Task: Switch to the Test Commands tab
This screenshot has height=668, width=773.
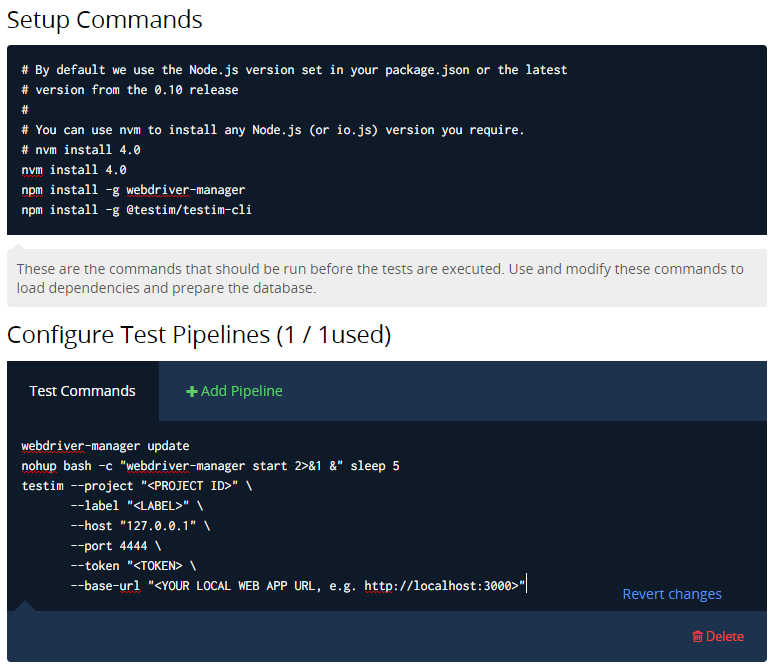Action: pyautogui.click(x=82, y=391)
